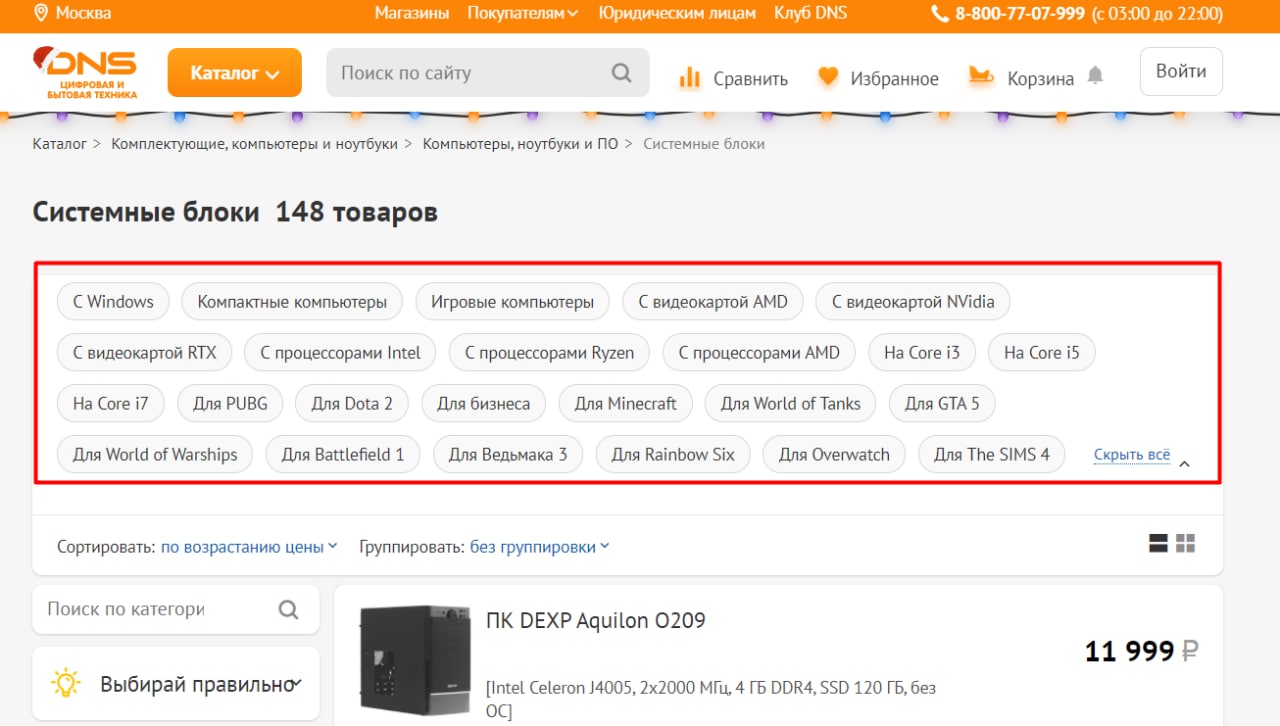This screenshot has width=1280, height=726.
Task: Click the lightbulb icon beside Выбирай правильно
Action: (66, 683)
